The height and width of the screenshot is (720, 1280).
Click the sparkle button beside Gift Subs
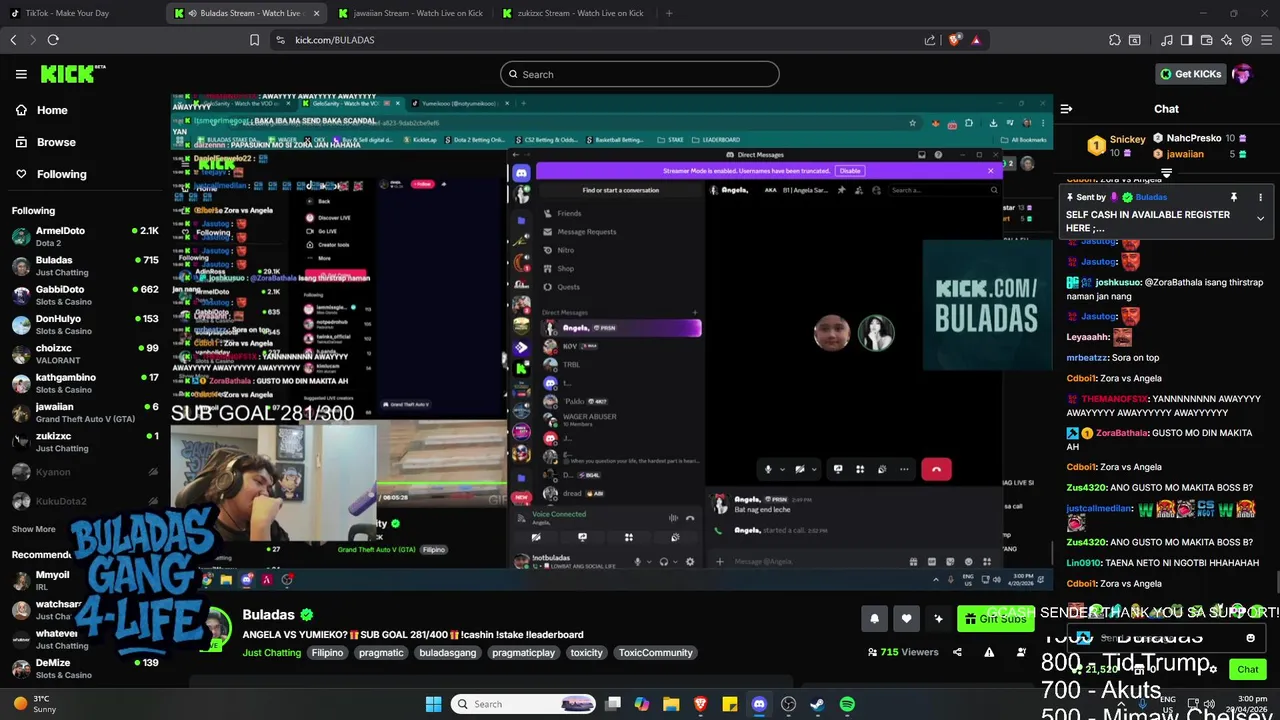(938, 619)
